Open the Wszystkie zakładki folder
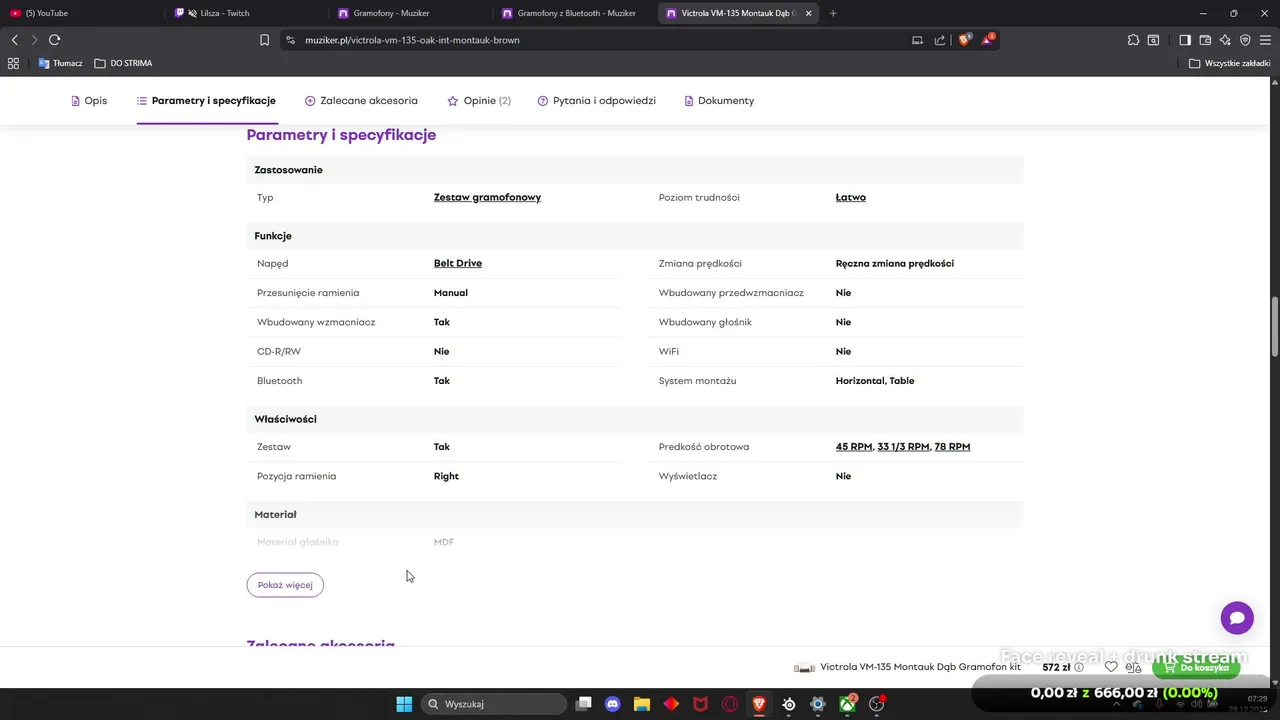The width and height of the screenshot is (1280, 720). coord(1230,63)
